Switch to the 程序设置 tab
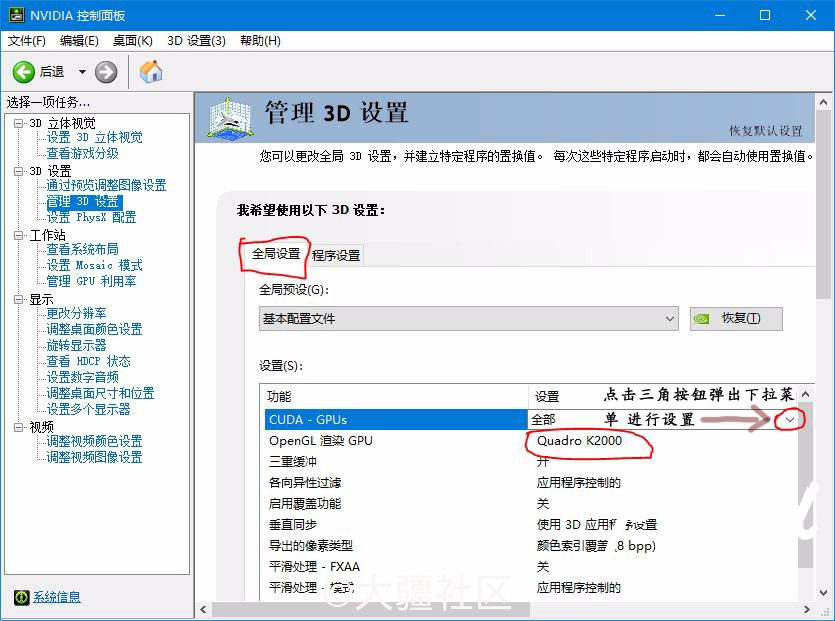The width and height of the screenshot is (835, 621). click(x=336, y=256)
